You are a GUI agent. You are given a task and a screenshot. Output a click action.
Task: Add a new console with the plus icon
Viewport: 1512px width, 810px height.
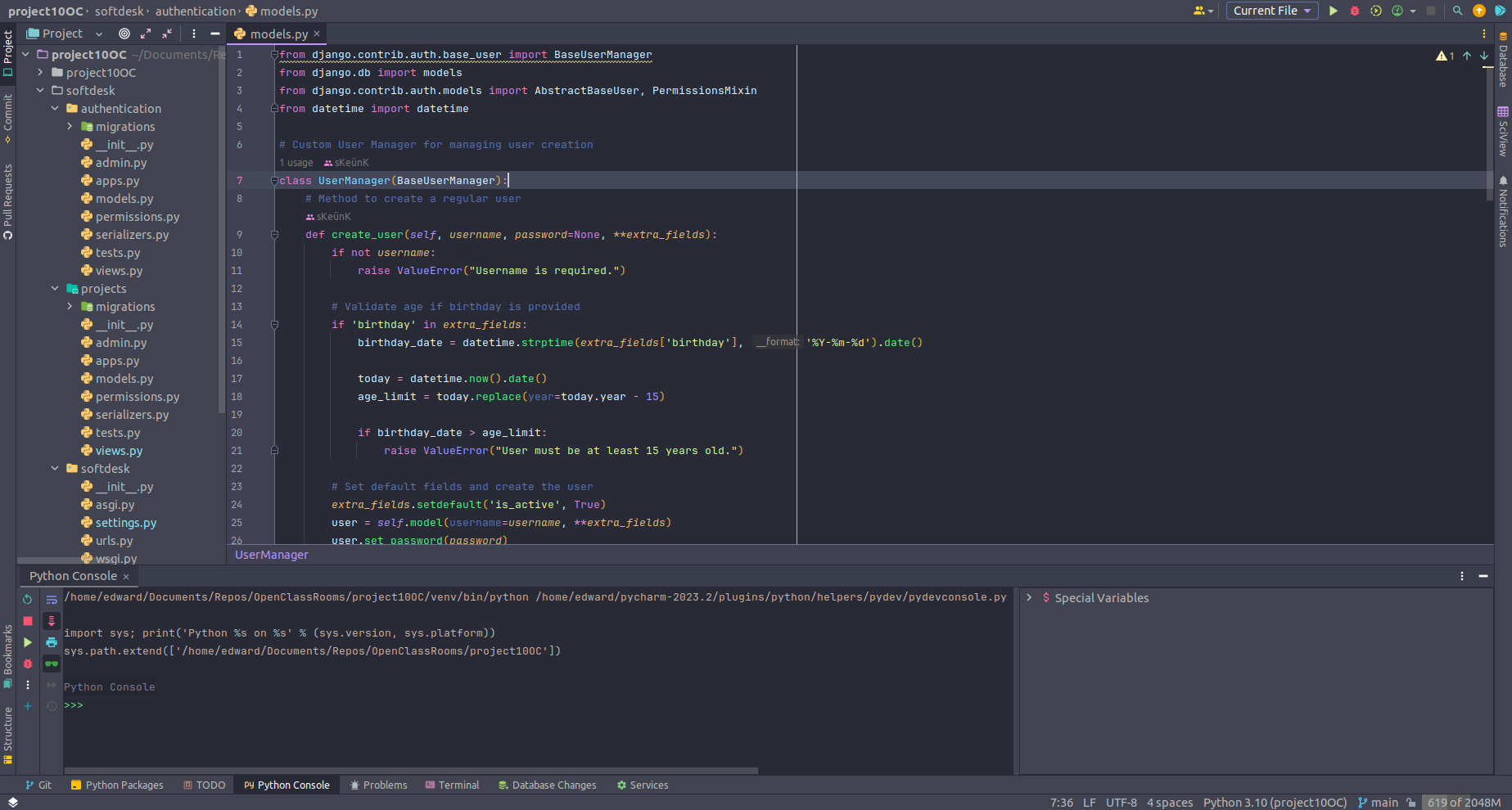[28, 706]
